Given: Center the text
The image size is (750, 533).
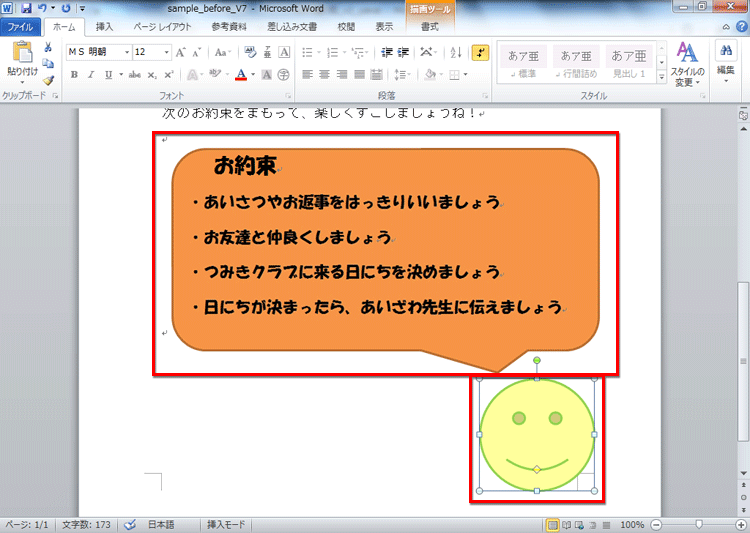Looking at the screenshot, I should pyautogui.click(x=324, y=75).
